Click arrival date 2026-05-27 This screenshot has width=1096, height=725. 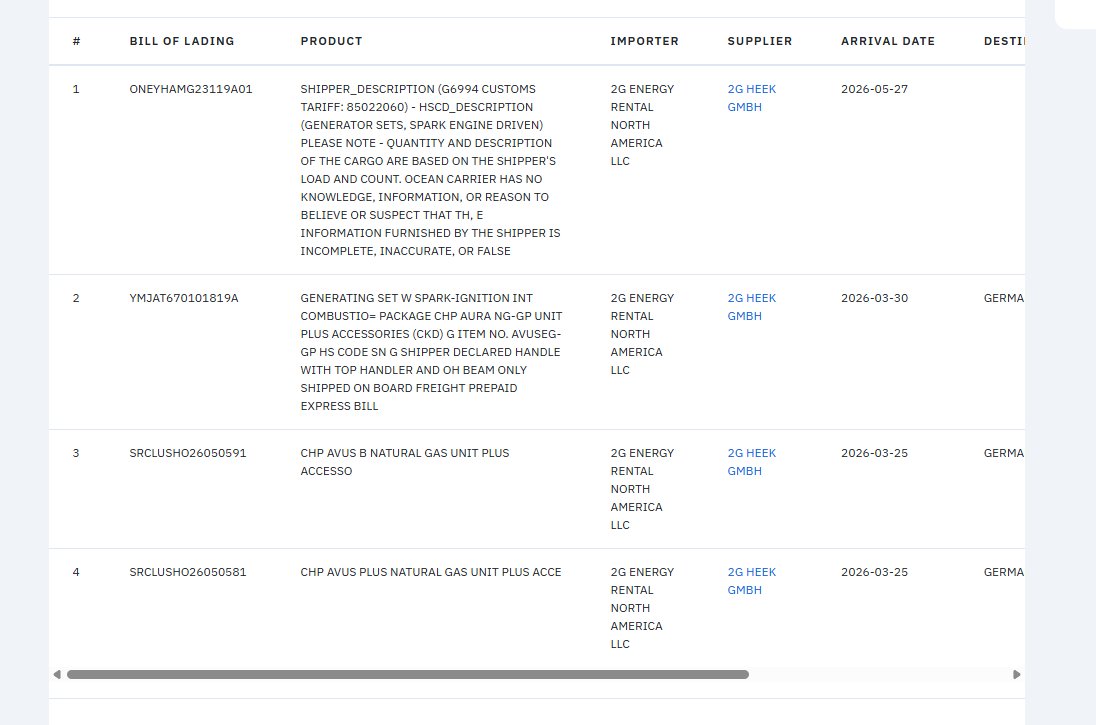click(x=874, y=89)
